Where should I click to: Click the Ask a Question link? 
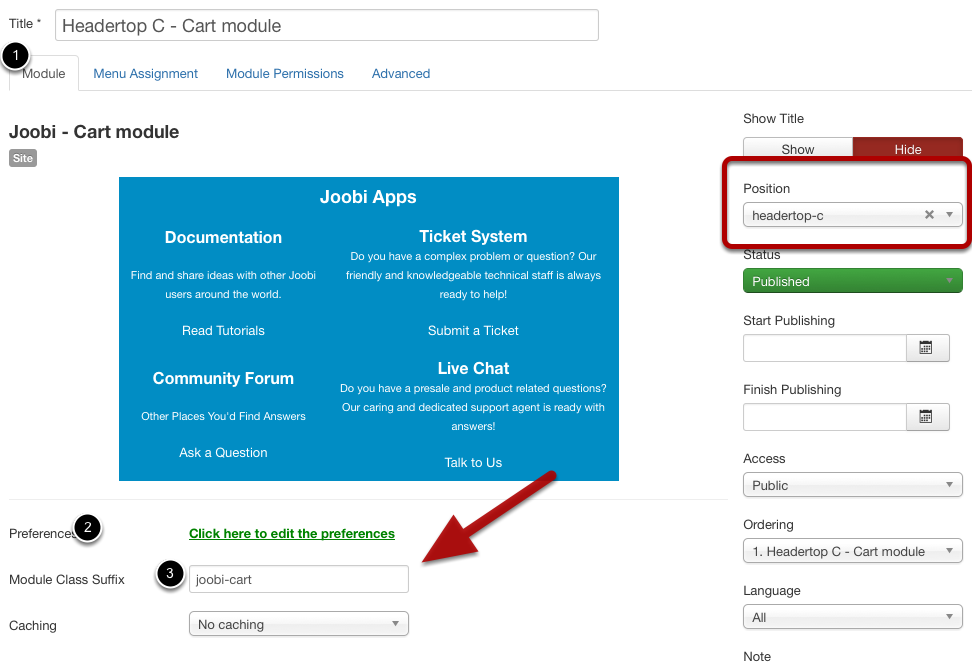pos(223,452)
